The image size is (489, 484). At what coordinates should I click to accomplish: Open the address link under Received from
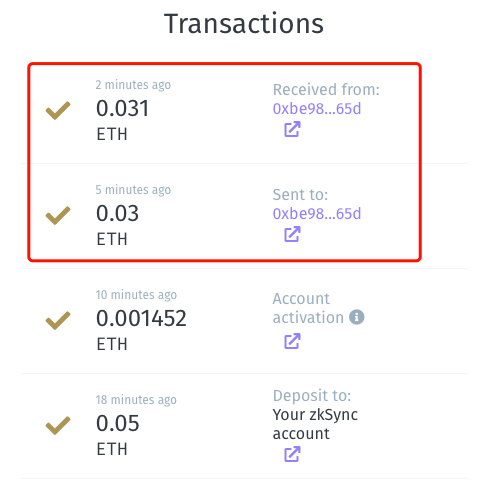coord(317,109)
